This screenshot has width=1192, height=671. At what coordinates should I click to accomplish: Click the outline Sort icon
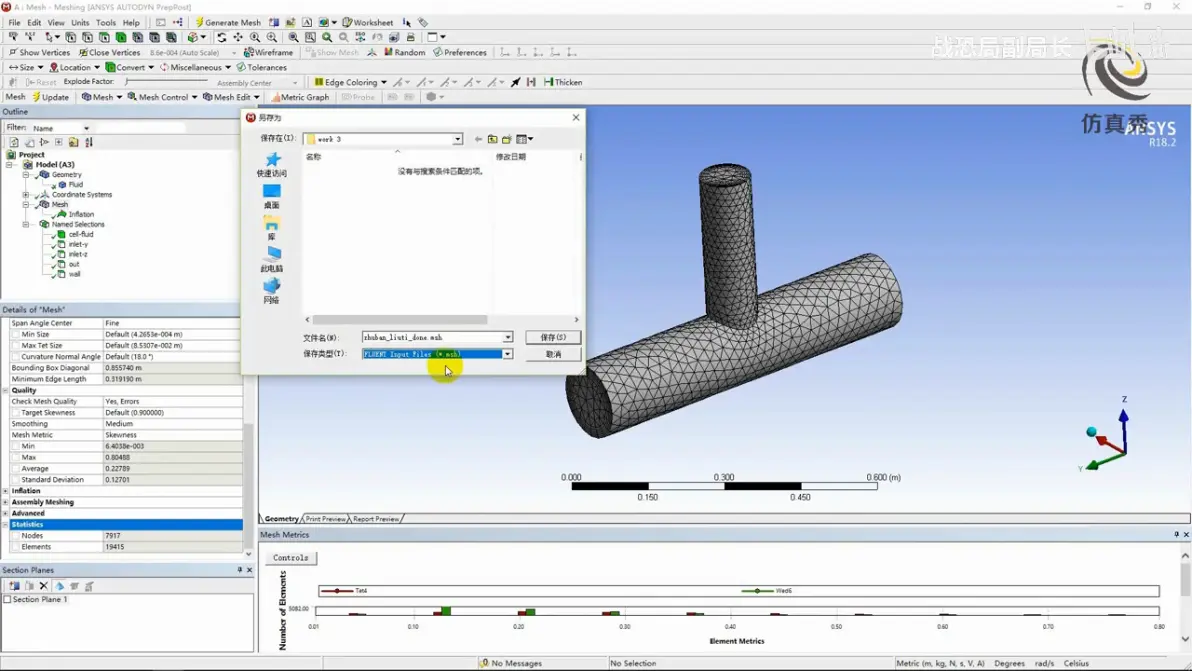click(89, 142)
